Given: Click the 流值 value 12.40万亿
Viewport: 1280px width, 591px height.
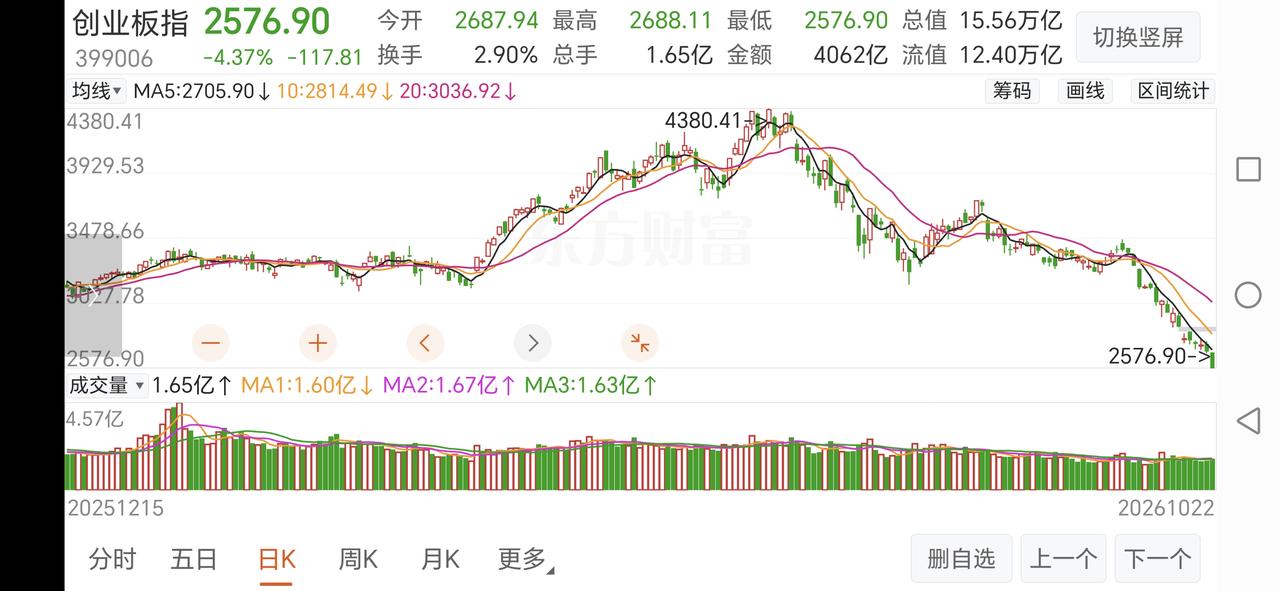Looking at the screenshot, I should (x=1009, y=55).
